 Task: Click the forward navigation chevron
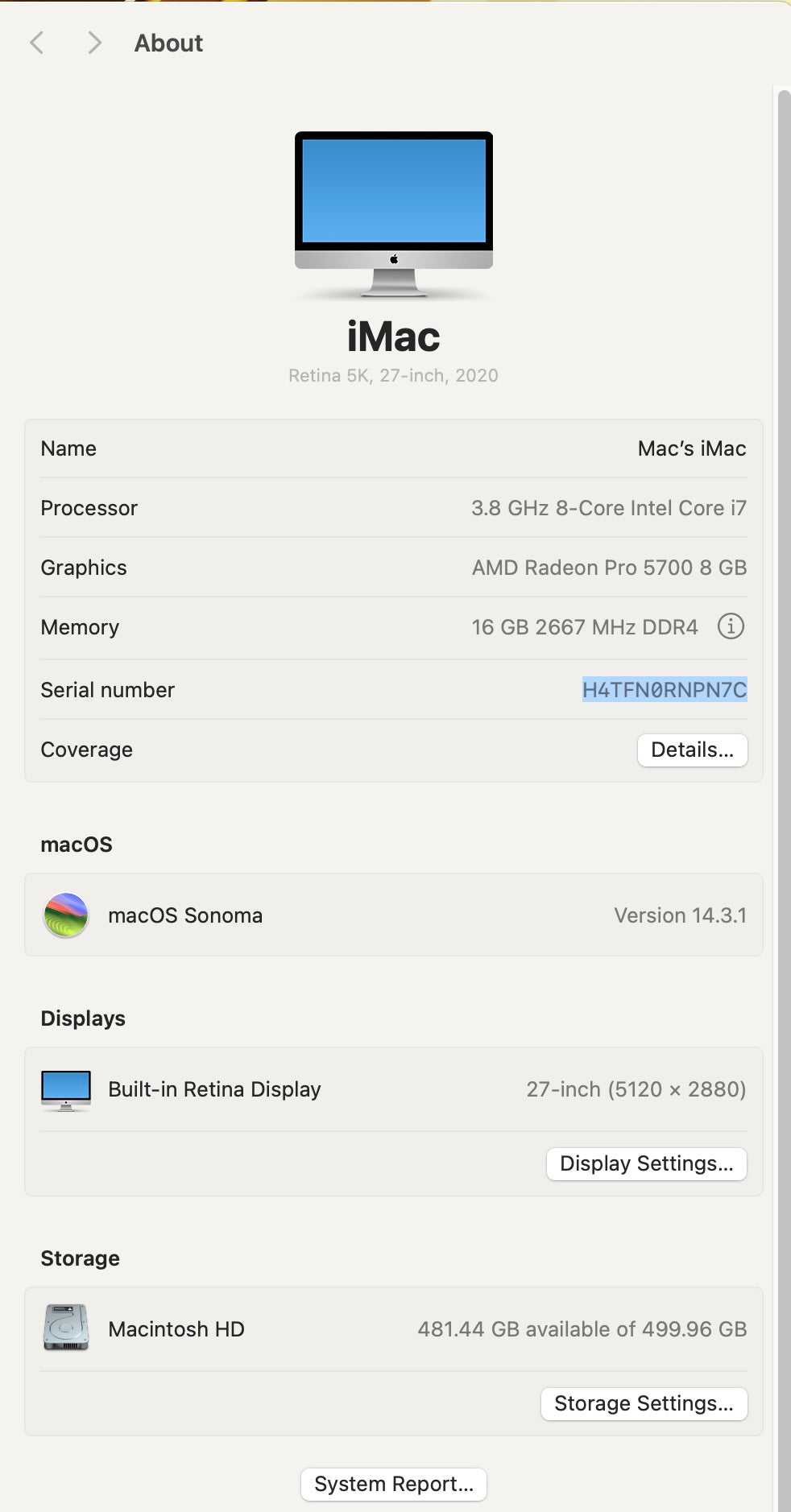click(x=94, y=43)
